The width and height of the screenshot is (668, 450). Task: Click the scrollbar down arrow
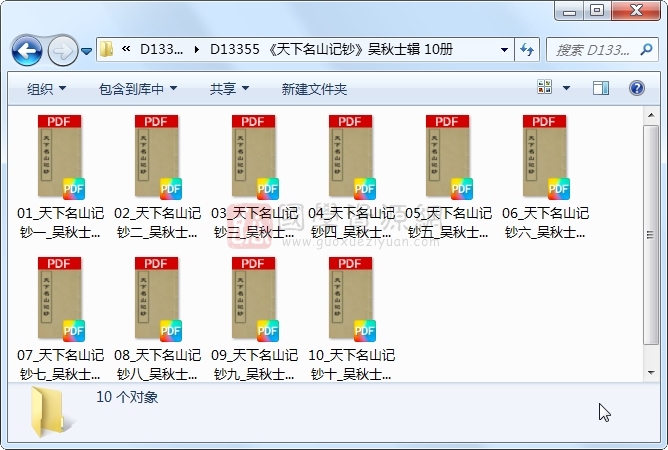tap(651, 372)
